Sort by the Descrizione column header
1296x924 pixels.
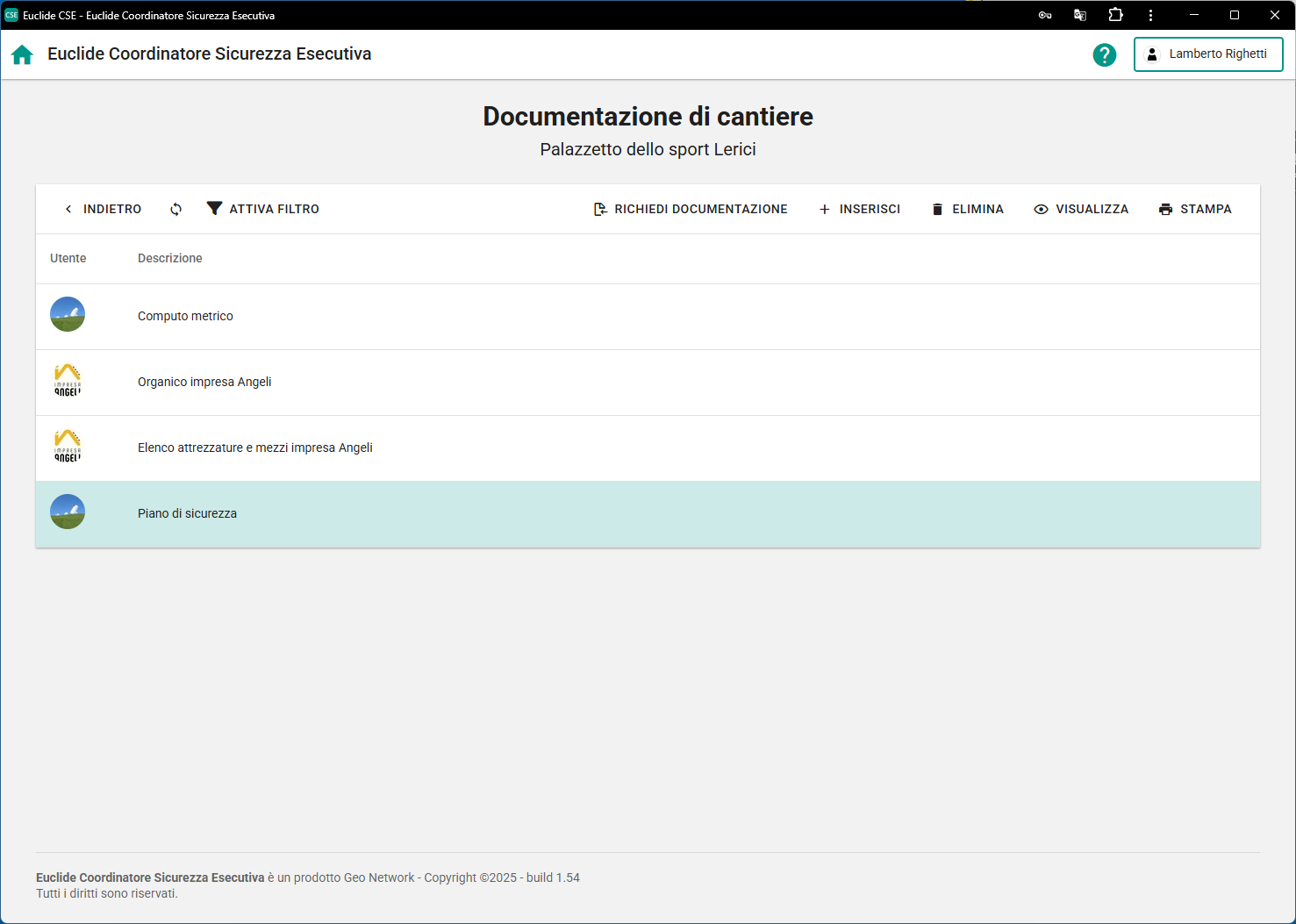(x=170, y=258)
